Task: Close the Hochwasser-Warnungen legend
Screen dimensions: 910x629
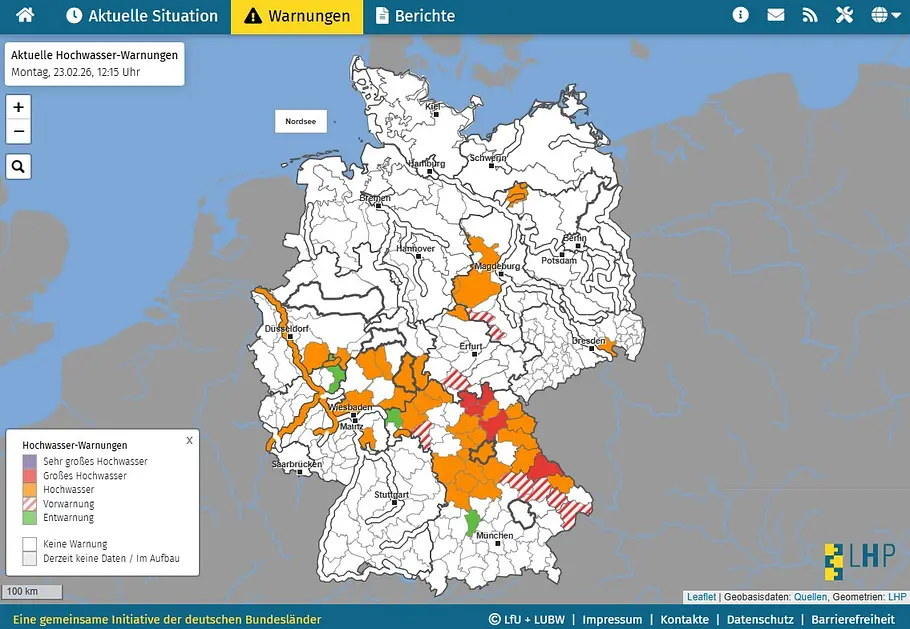Action: tap(189, 440)
